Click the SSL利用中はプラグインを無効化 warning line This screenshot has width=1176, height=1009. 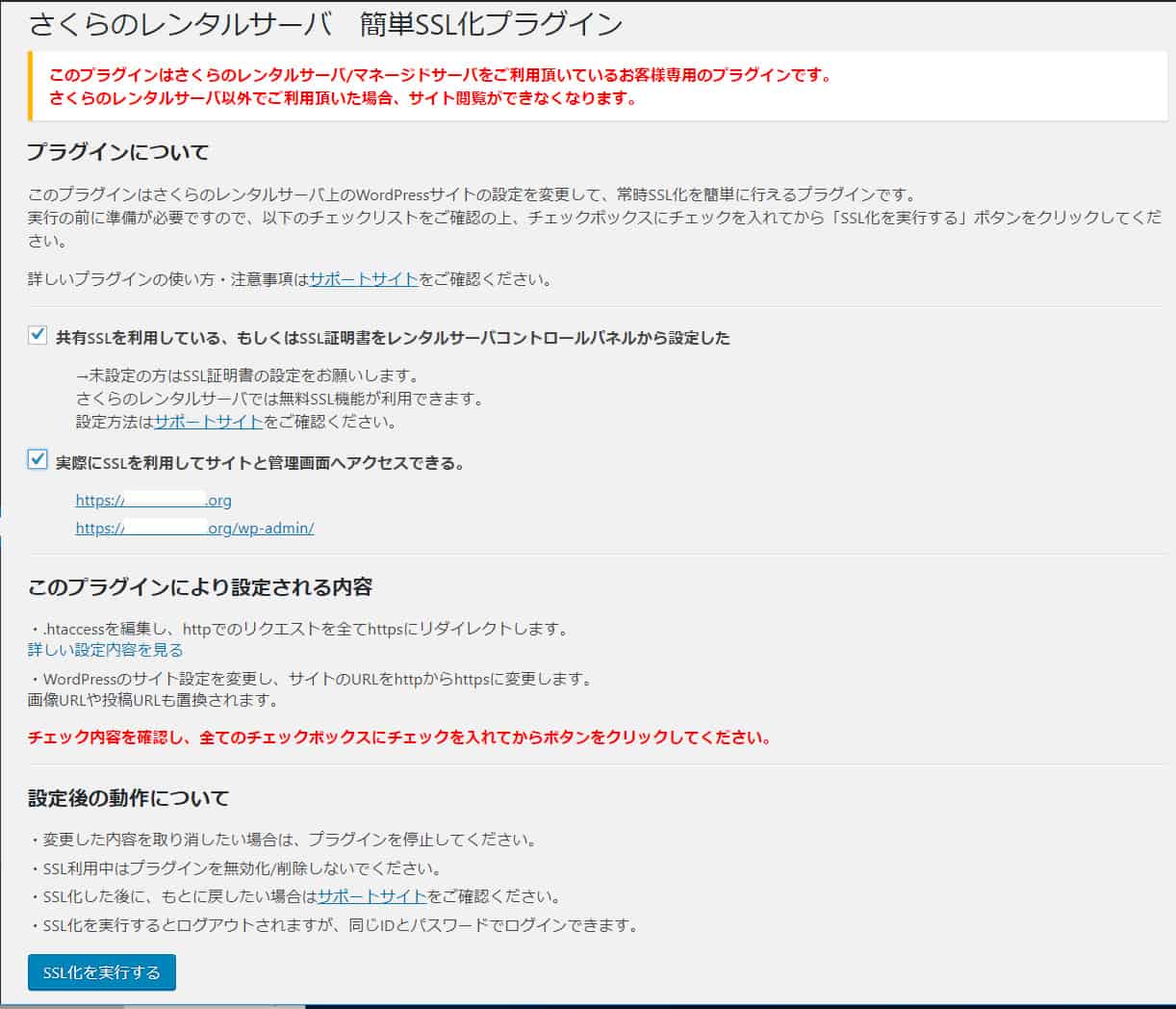[x=236, y=868]
